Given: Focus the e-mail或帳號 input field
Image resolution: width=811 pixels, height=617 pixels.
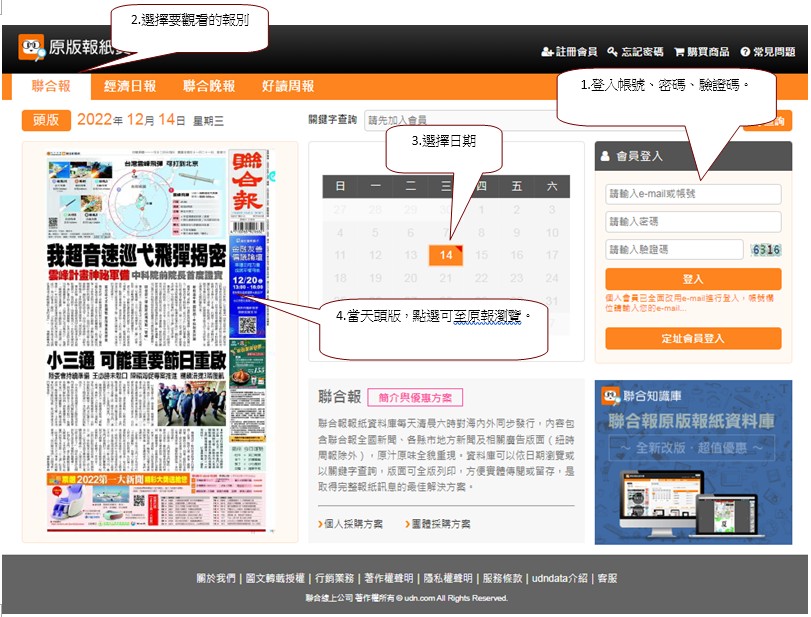Looking at the screenshot, I should click(693, 194).
